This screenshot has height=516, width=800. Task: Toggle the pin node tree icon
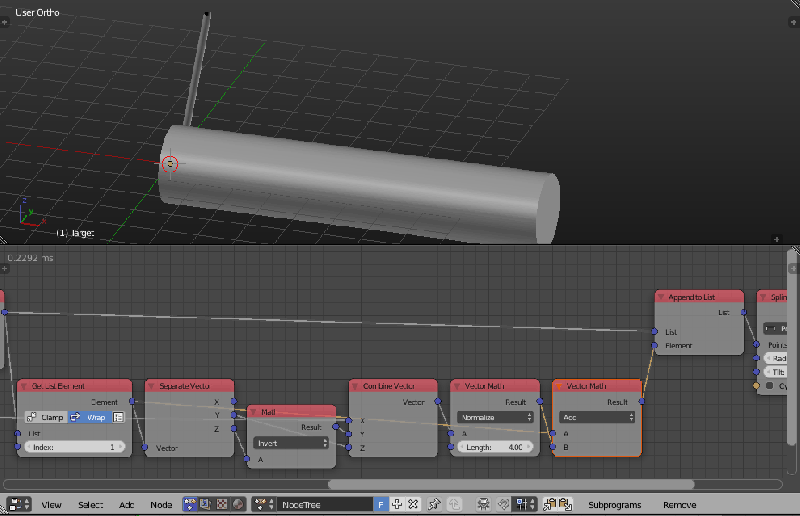pyautogui.click(x=434, y=504)
